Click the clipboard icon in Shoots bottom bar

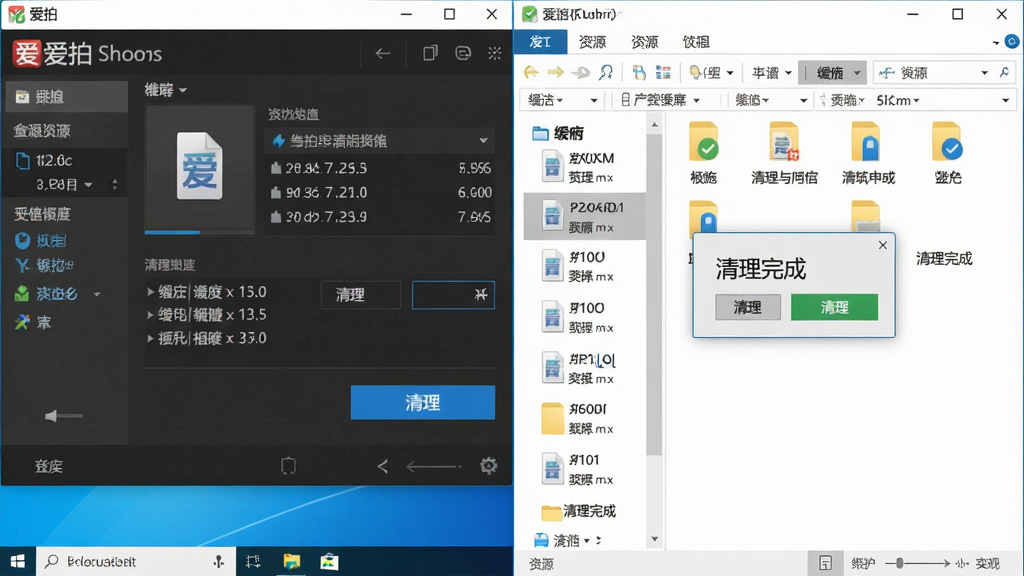(x=288, y=466)
